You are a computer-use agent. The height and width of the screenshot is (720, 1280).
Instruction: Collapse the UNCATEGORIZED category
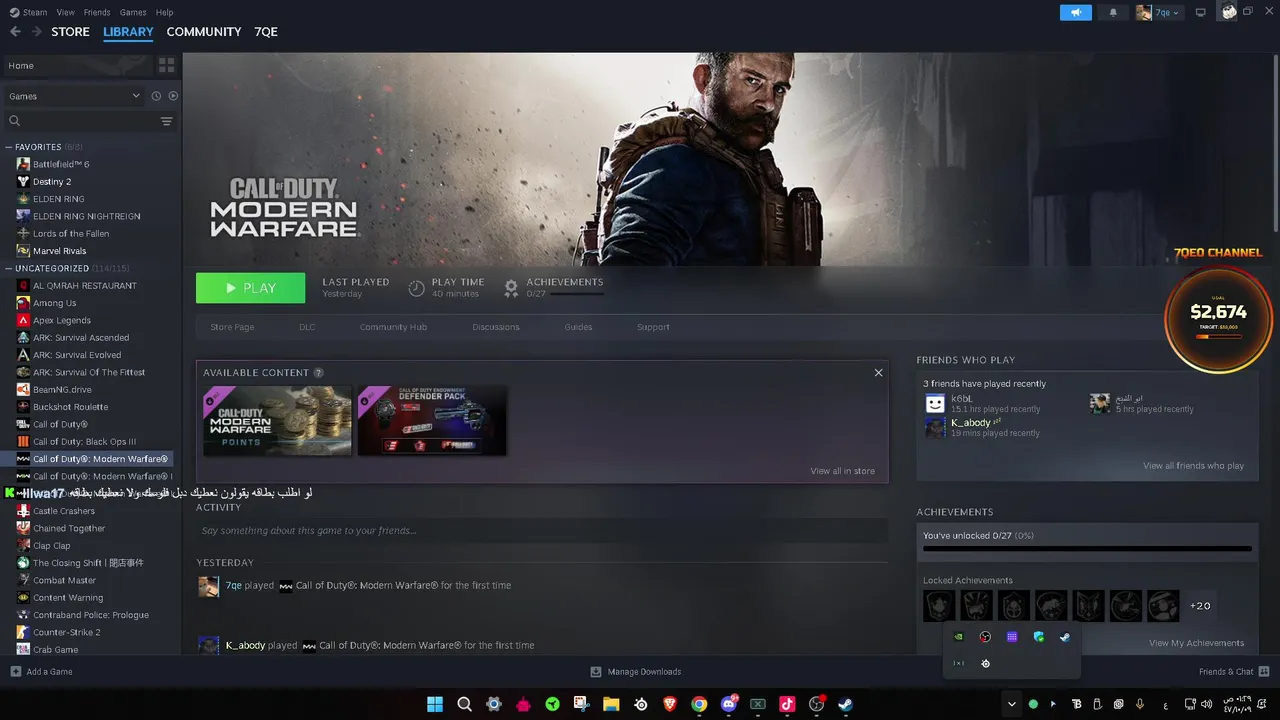(x=9, y=268)
